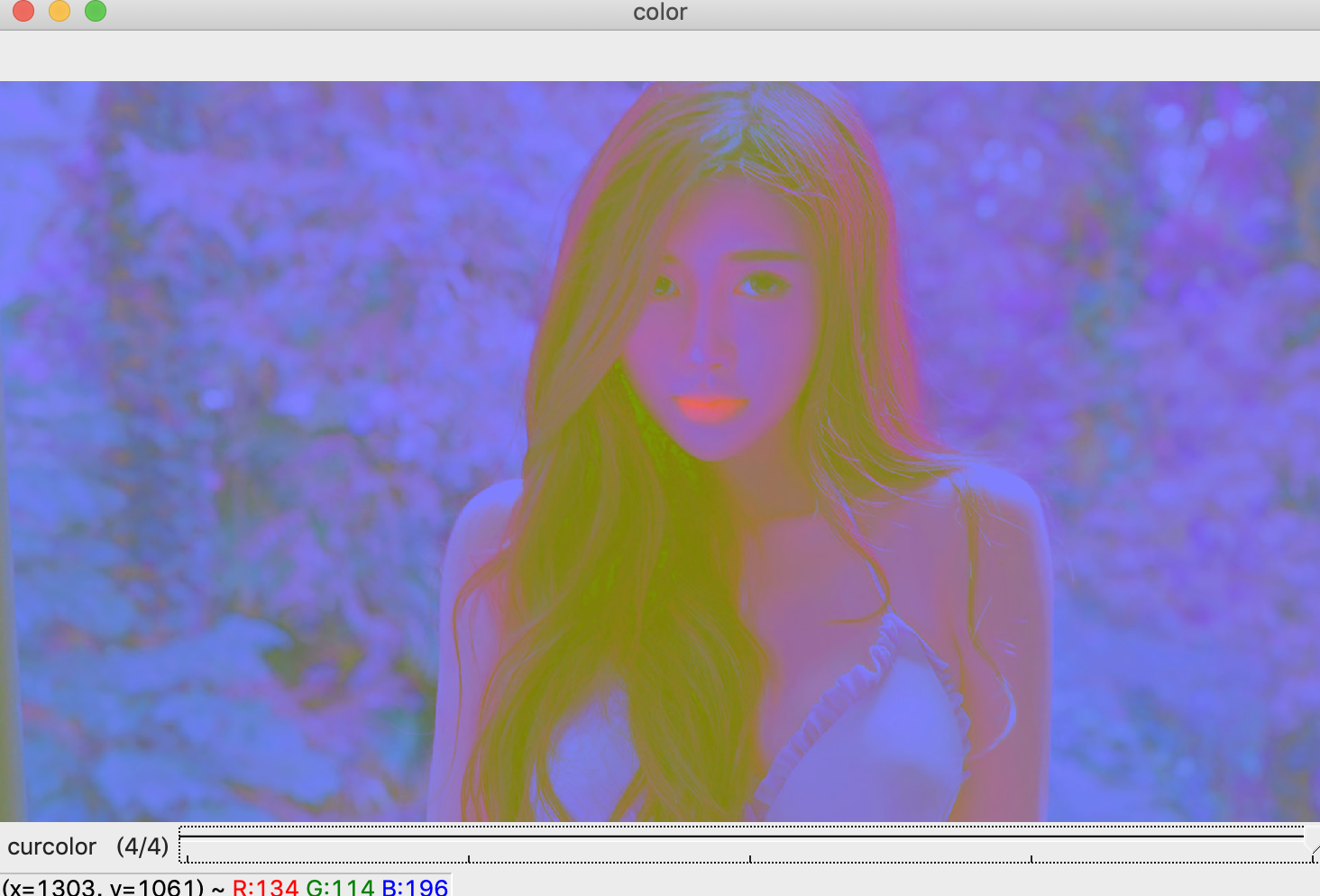
Task: Click the displayed color-converted portrait image
Action: click(660, 452)
